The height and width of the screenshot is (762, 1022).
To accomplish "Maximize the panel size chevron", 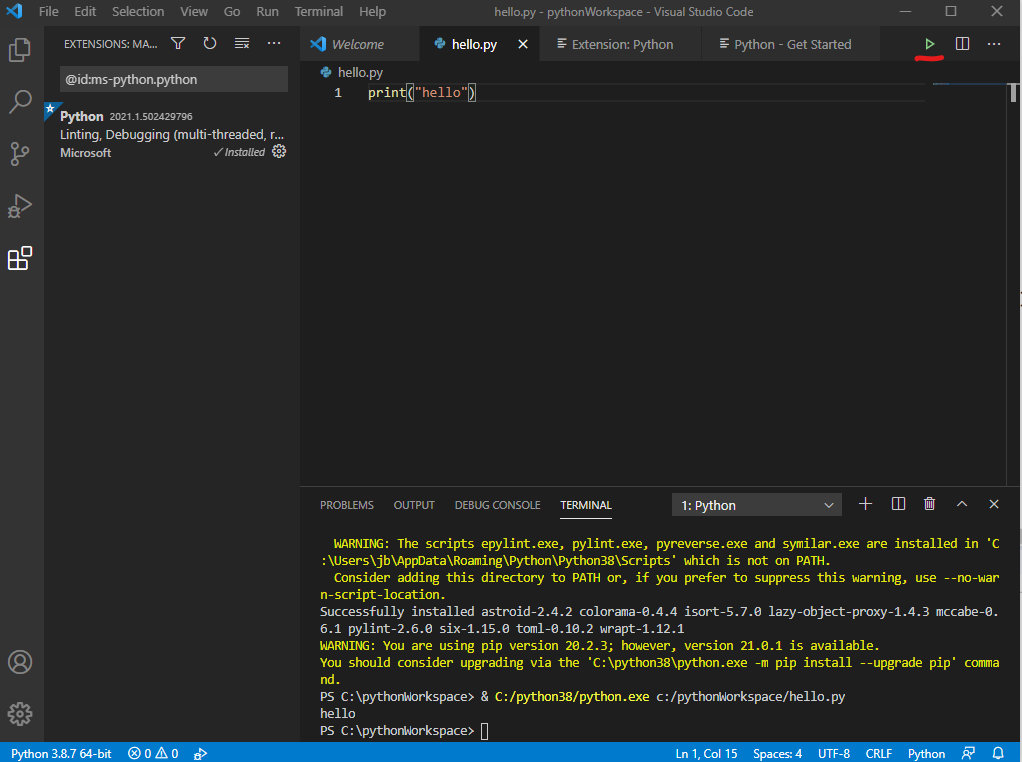I will pos(961,504).
